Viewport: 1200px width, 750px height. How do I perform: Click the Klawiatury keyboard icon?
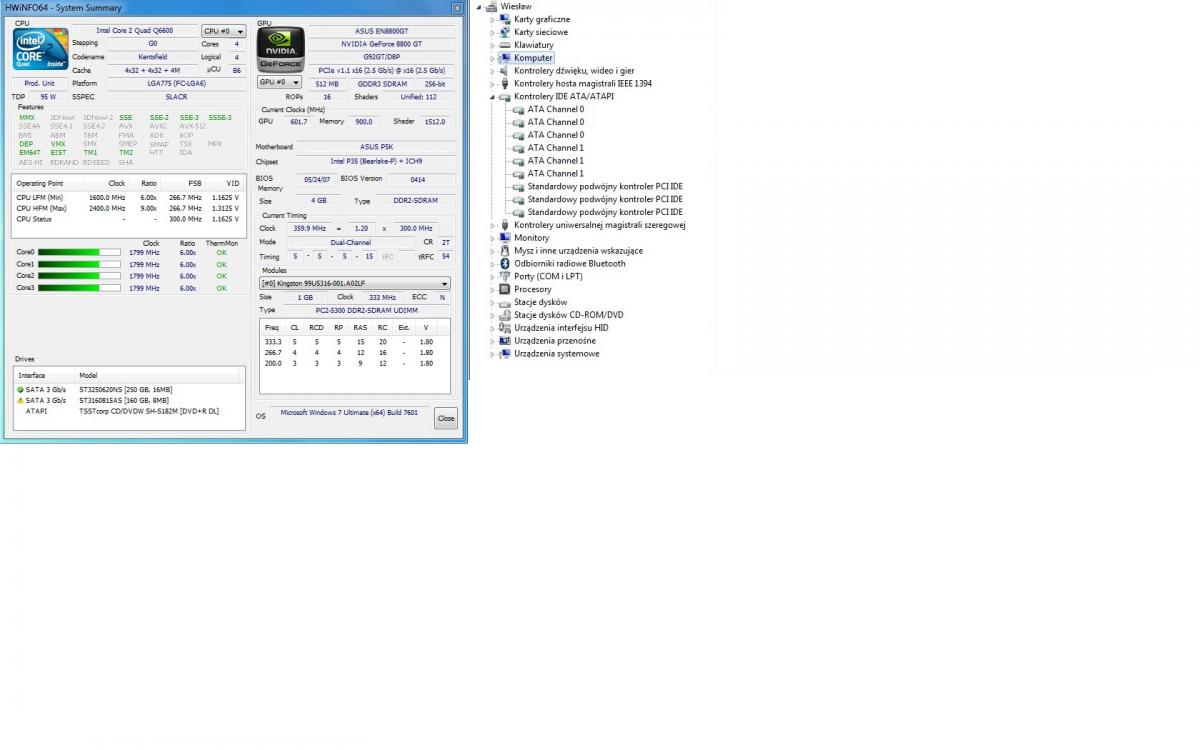[x=505, y=45]
